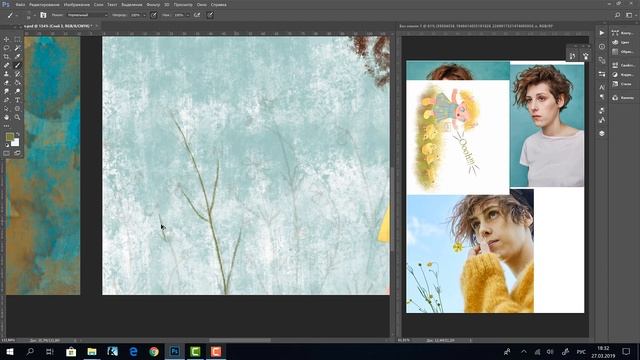Select the Zoom tool
The height and width of the screenshot is (360, 640).
click(x=17, y=117)
